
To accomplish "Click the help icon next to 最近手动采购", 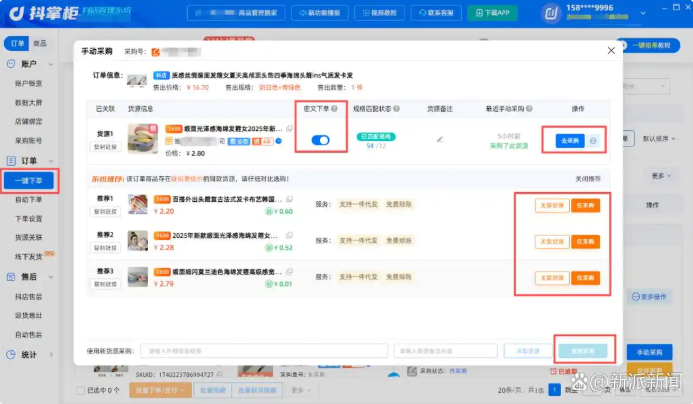I will pos(529,108).
